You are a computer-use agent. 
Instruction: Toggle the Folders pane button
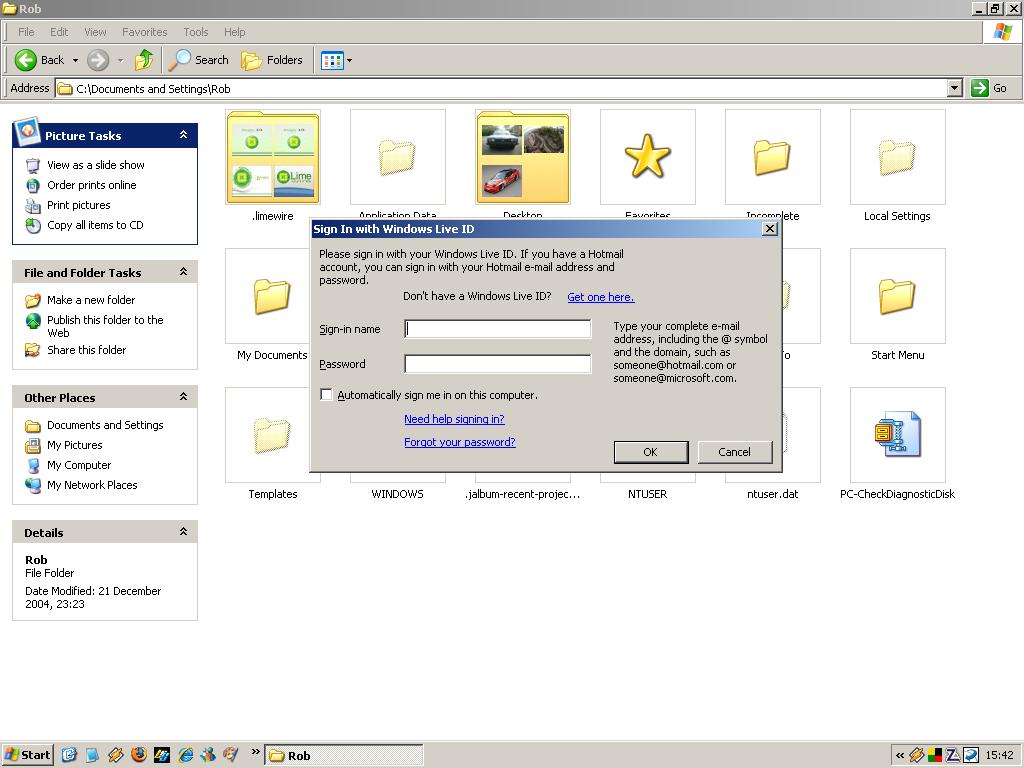pos(272,60)
